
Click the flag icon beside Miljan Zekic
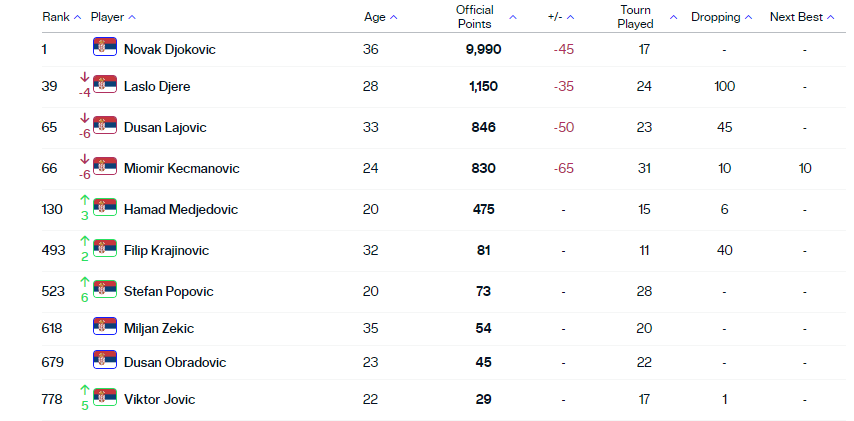105,327
